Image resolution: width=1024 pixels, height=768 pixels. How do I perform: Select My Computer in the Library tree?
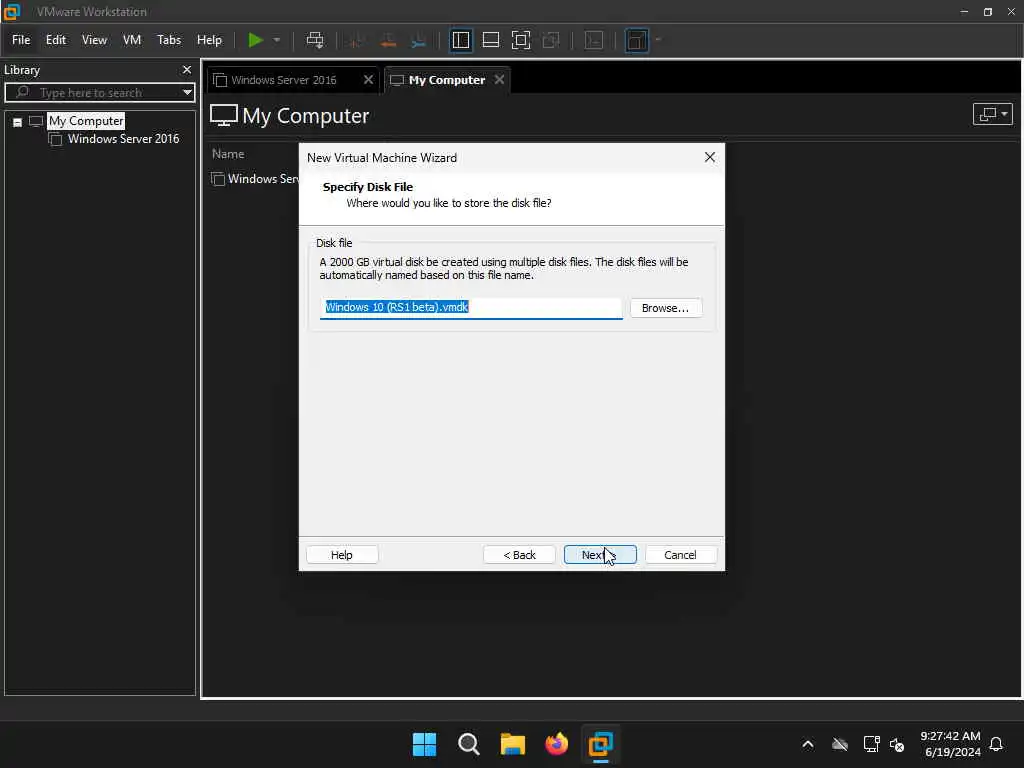click(x=86, y=121)
